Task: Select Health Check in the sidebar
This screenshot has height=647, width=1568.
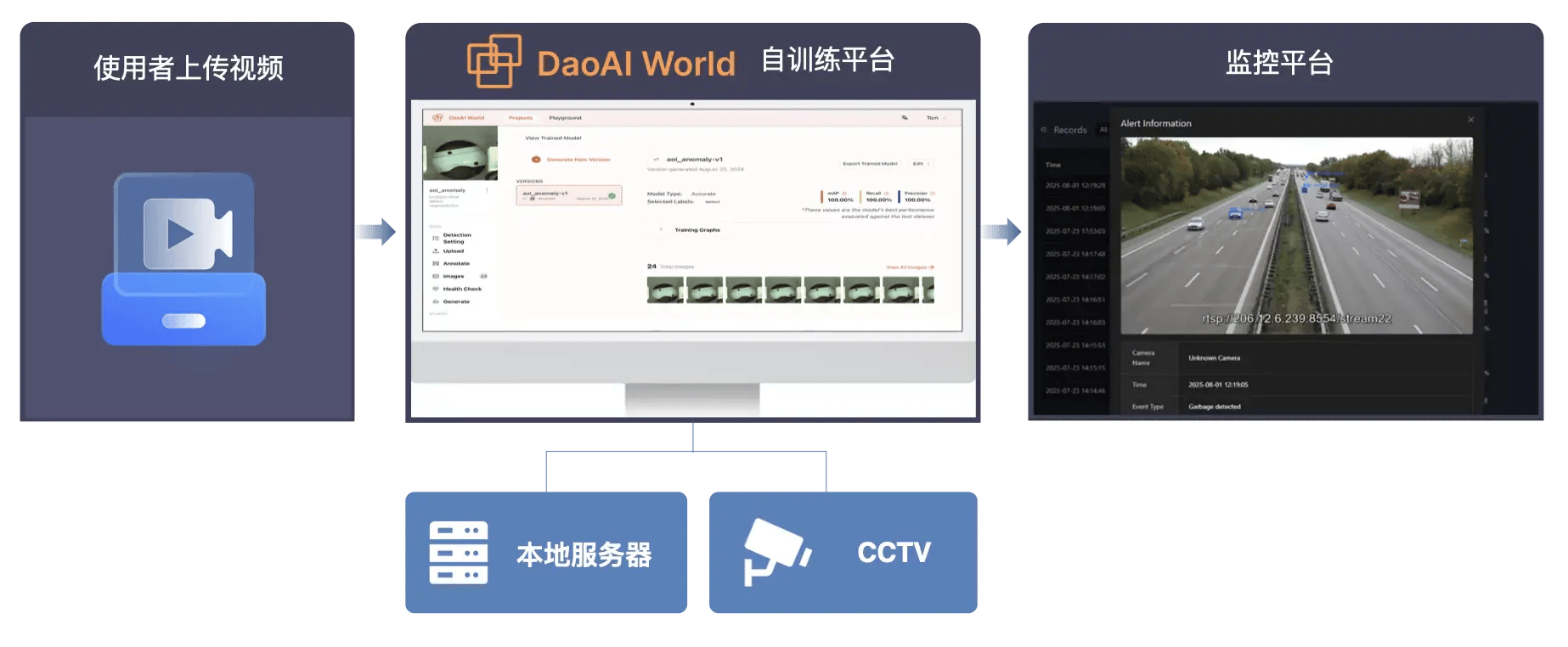Action: (x=462, y=289)
